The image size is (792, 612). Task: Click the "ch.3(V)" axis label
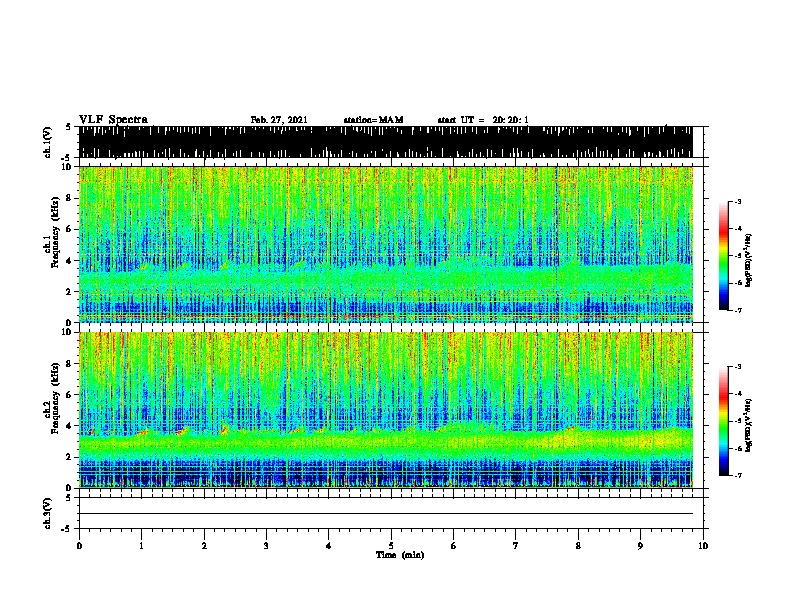(48, 513)
